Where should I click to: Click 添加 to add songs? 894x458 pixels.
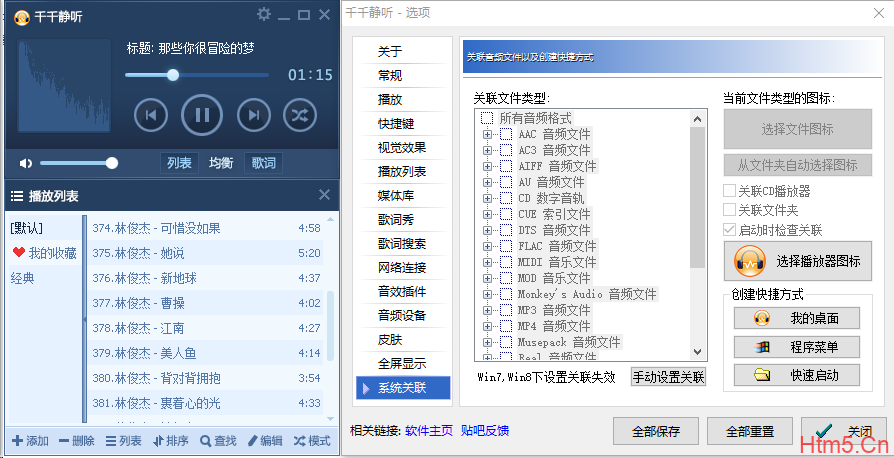30,441
